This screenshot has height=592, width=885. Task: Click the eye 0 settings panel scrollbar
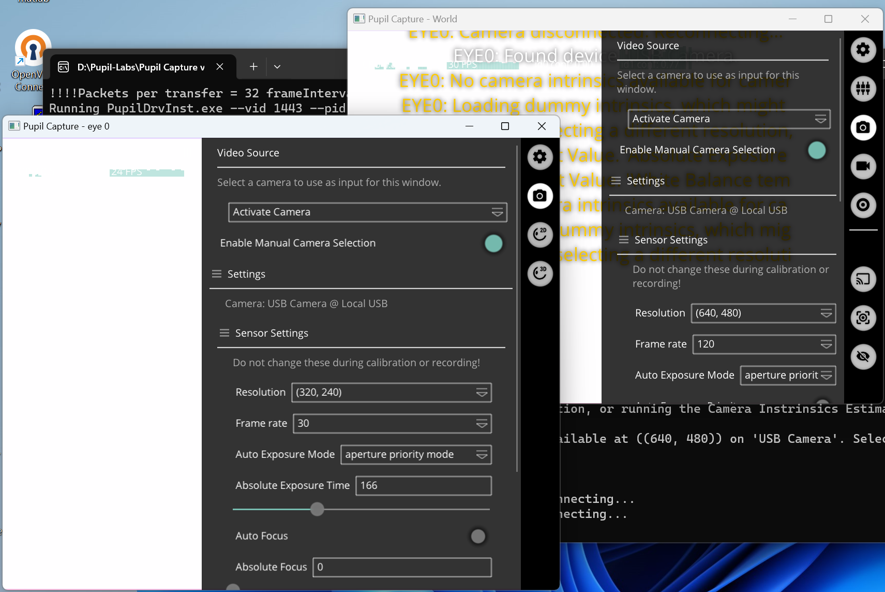coord(517,309)
